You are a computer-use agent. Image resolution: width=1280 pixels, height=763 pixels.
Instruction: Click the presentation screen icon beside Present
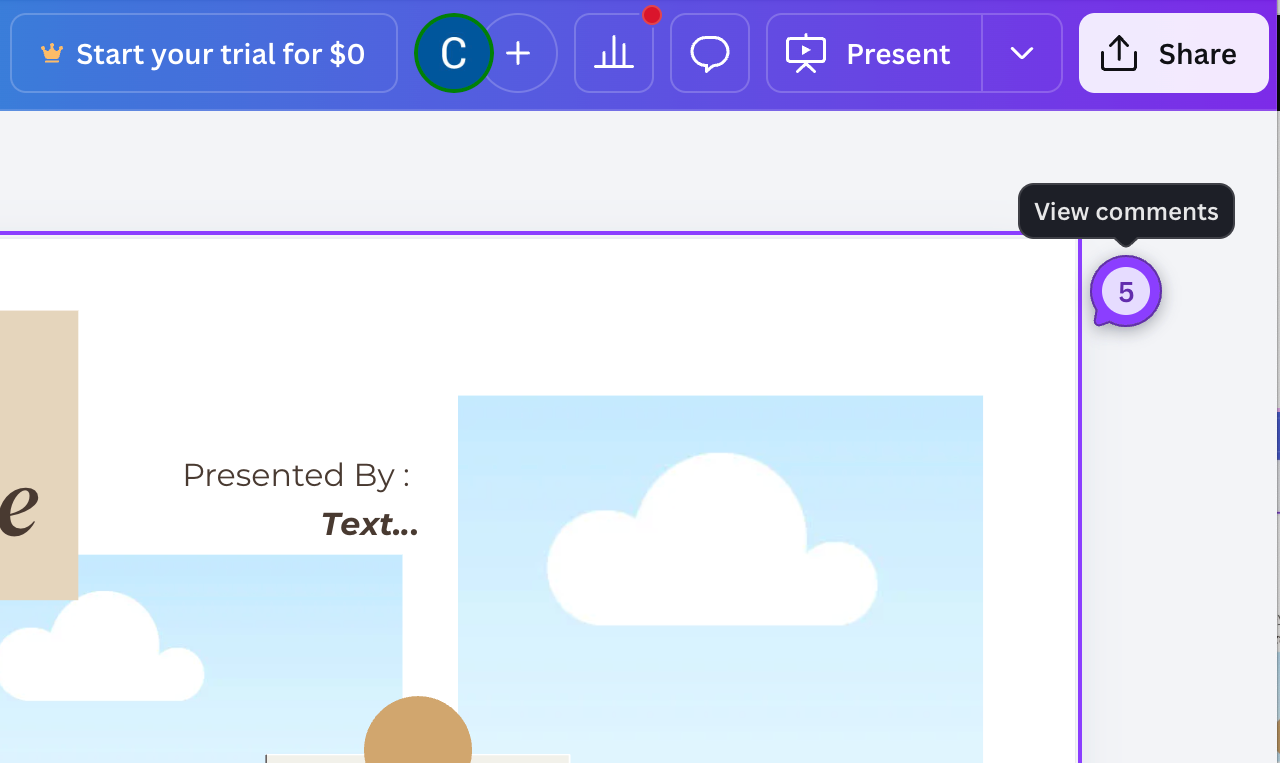click(805, 54)
